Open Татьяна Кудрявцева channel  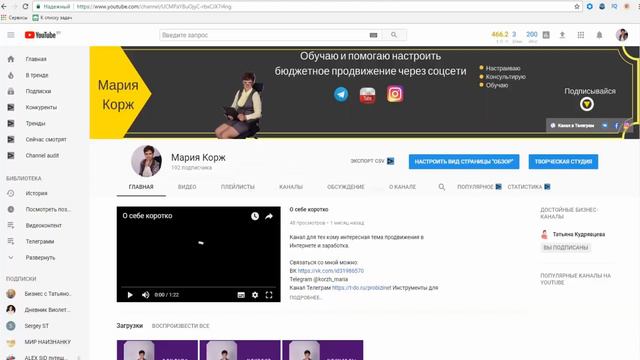point(578,234)
